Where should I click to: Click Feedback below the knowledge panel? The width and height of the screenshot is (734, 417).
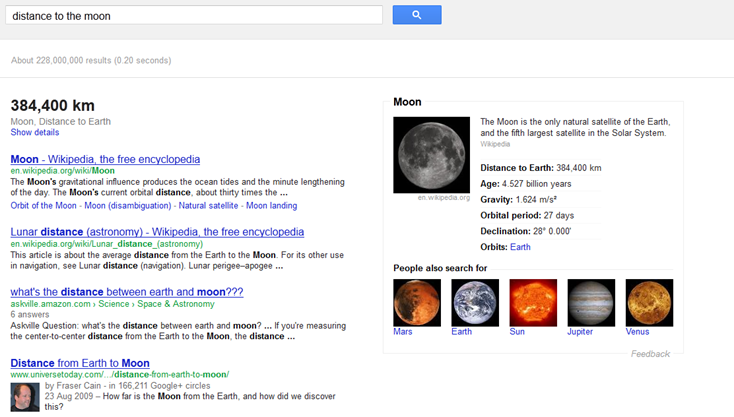650,354
